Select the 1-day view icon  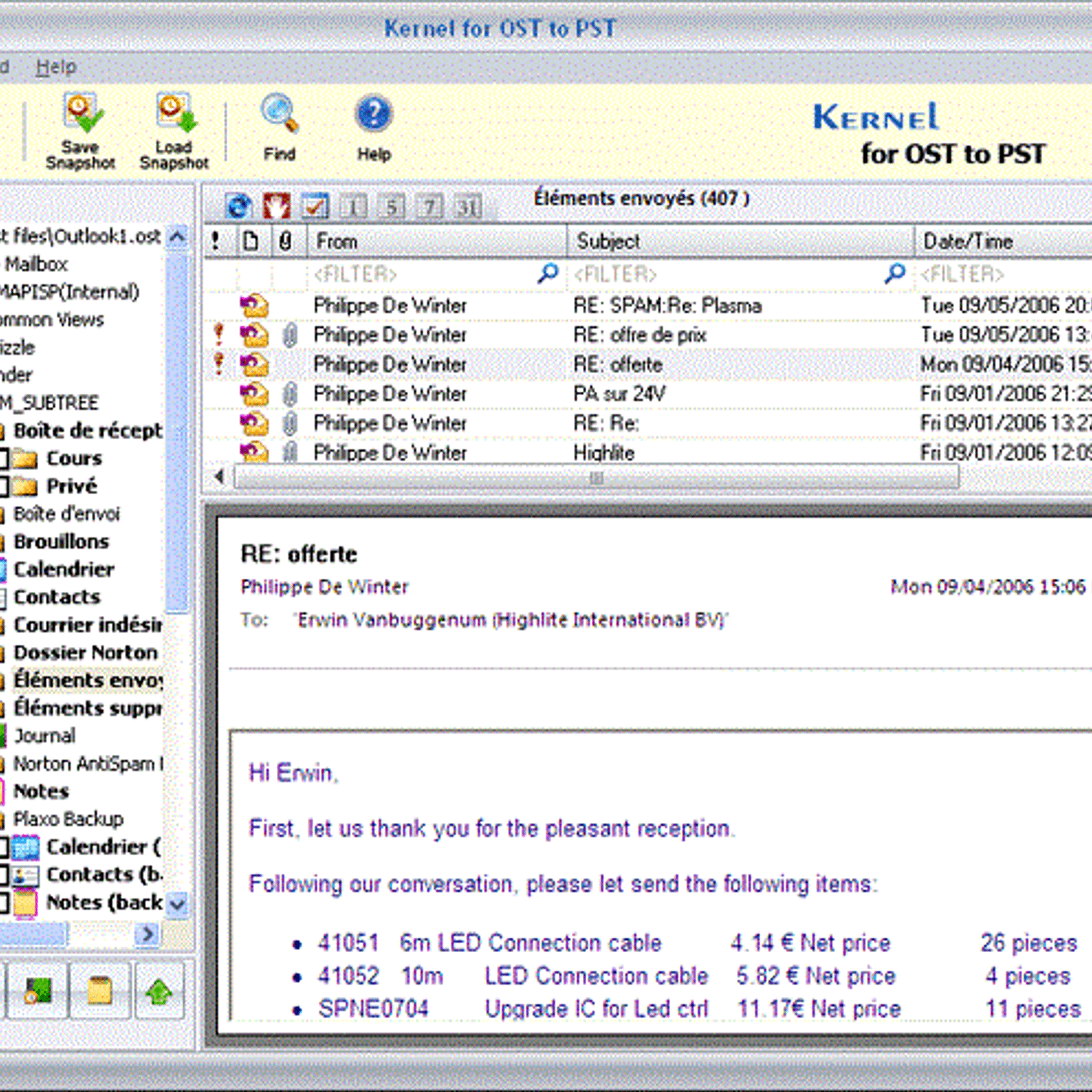click(x=354, y=205)
